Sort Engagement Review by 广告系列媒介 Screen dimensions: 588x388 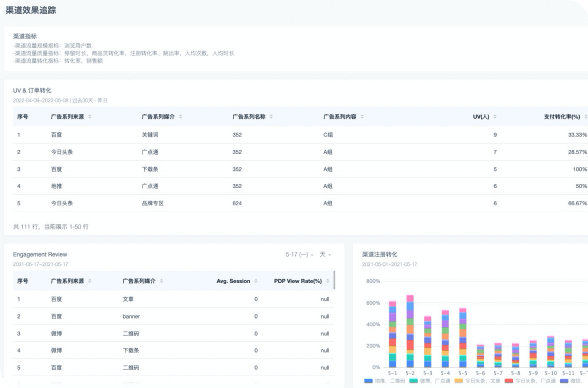[x=161, y=281]
